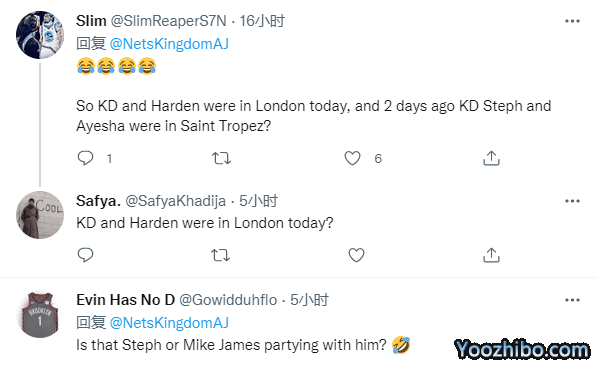The height and width of the screenshot is (365, 597).
Task: Share Safya's tweet using the share icon
Action: click(491, 255)
